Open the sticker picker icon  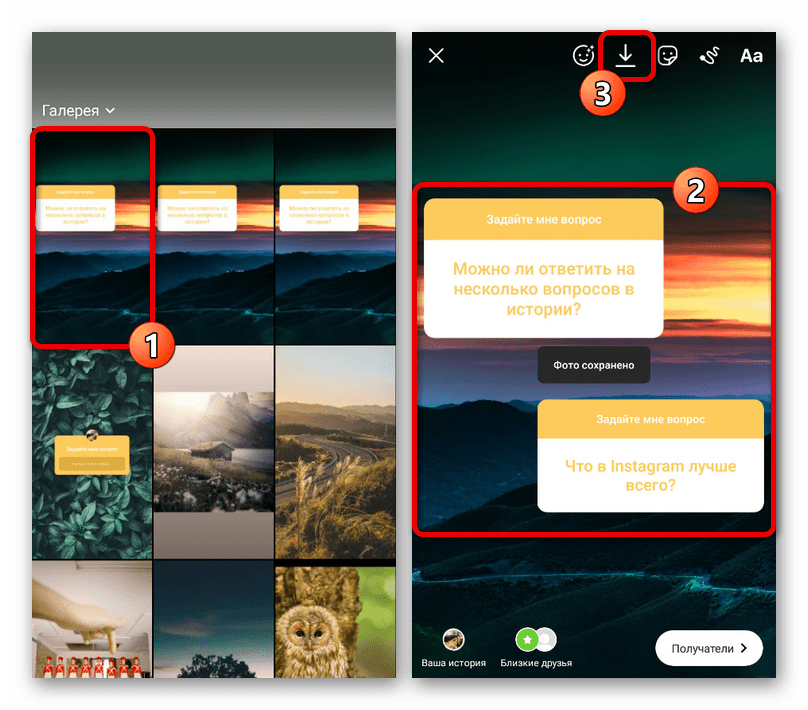click(668, 56)
